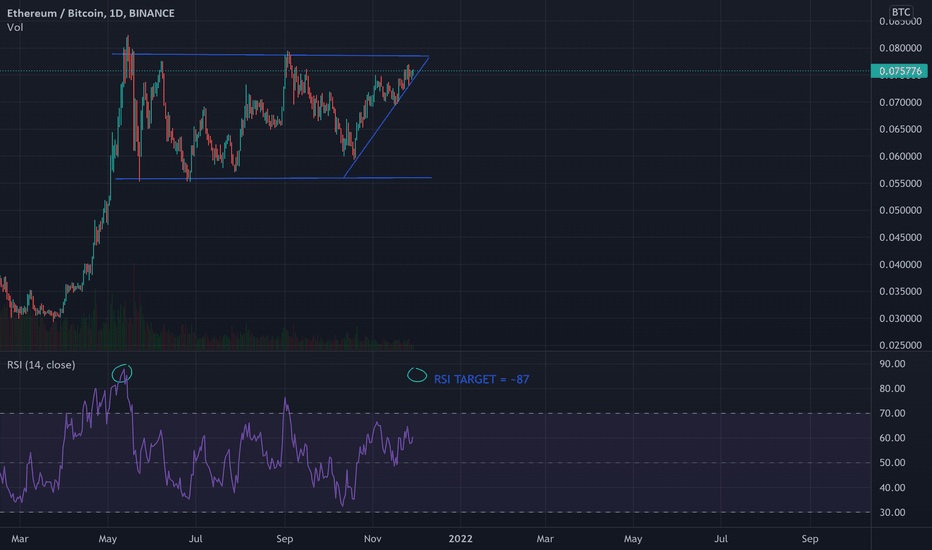Select the RSI TARGET = ~87 text annotation
This screenshot has width=932, height=550.
(x=481, y=379)
